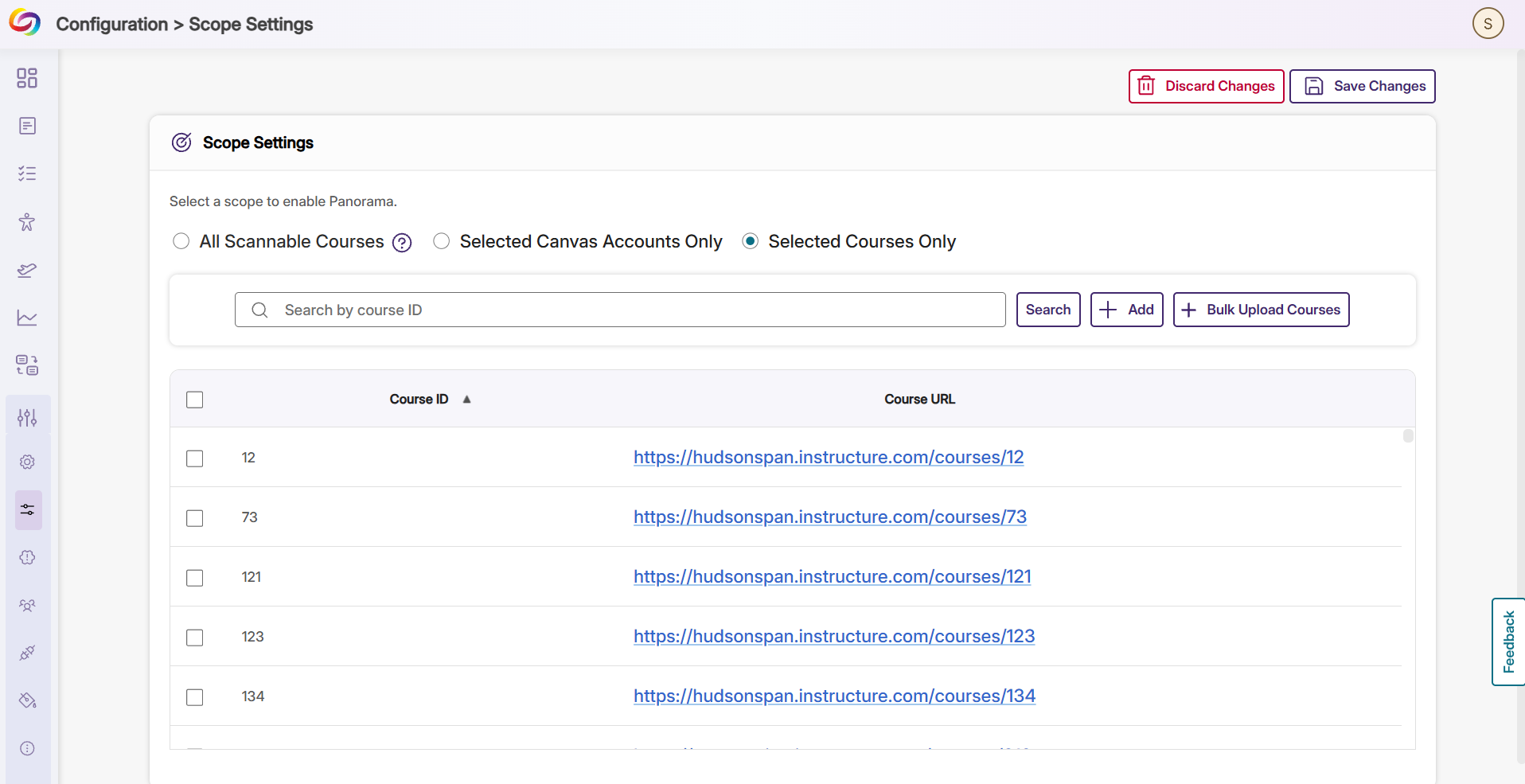Click the course ID cell 123
1525x784 pixels.
point(252,637)
